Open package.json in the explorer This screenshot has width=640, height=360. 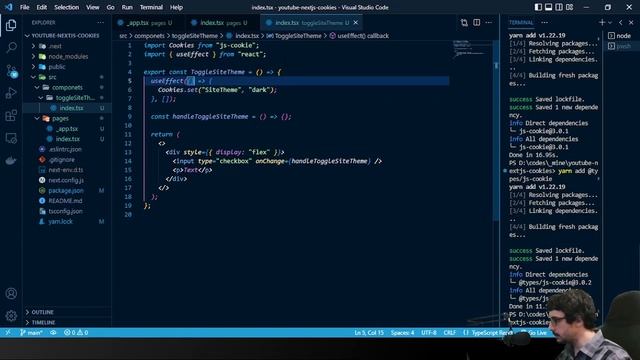click(x=66, y=191)
